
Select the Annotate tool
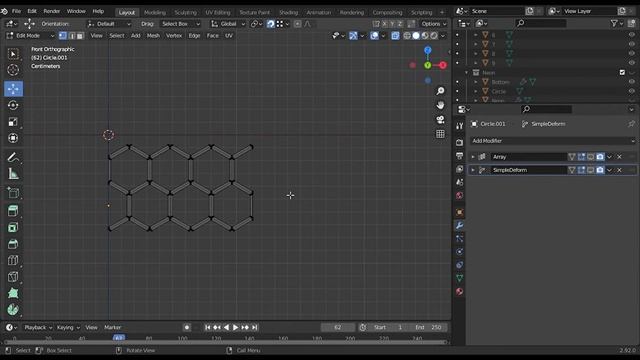tap(13, 157)
